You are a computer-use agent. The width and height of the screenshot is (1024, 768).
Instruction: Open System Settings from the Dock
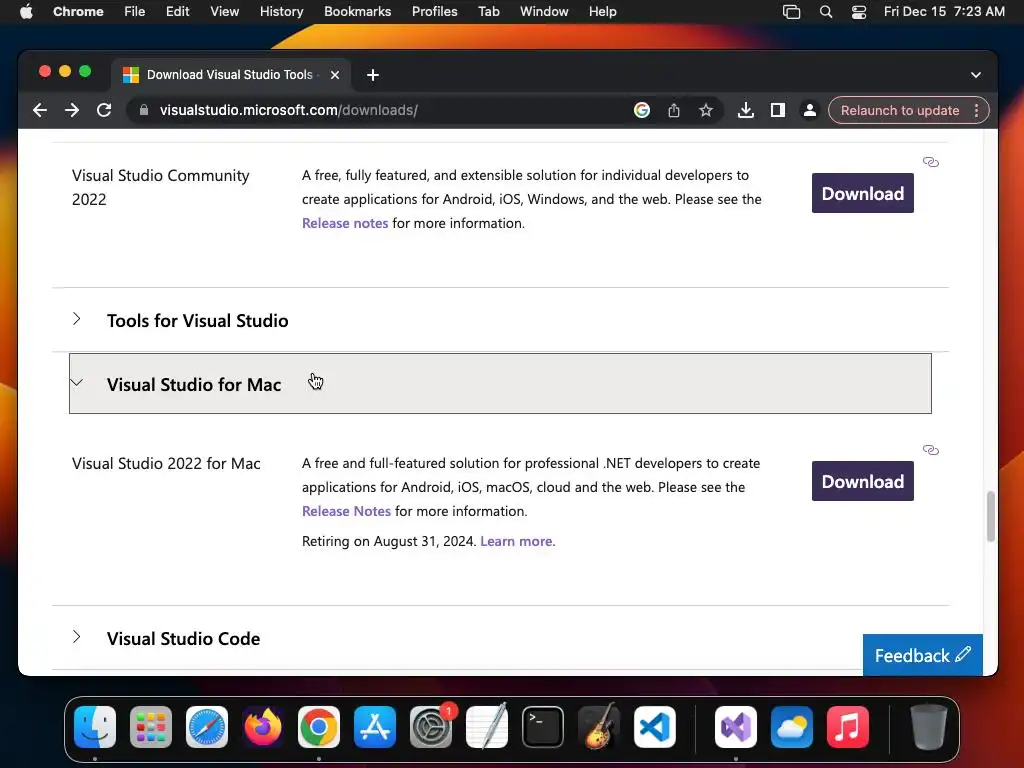[431, 727]
